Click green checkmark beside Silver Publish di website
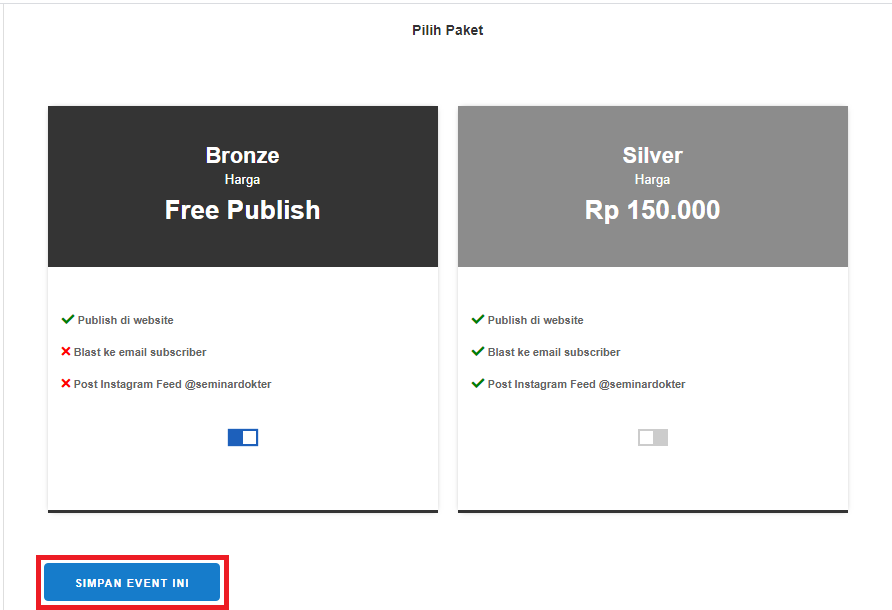Screen dimensions: 892x610 (478, 320)
